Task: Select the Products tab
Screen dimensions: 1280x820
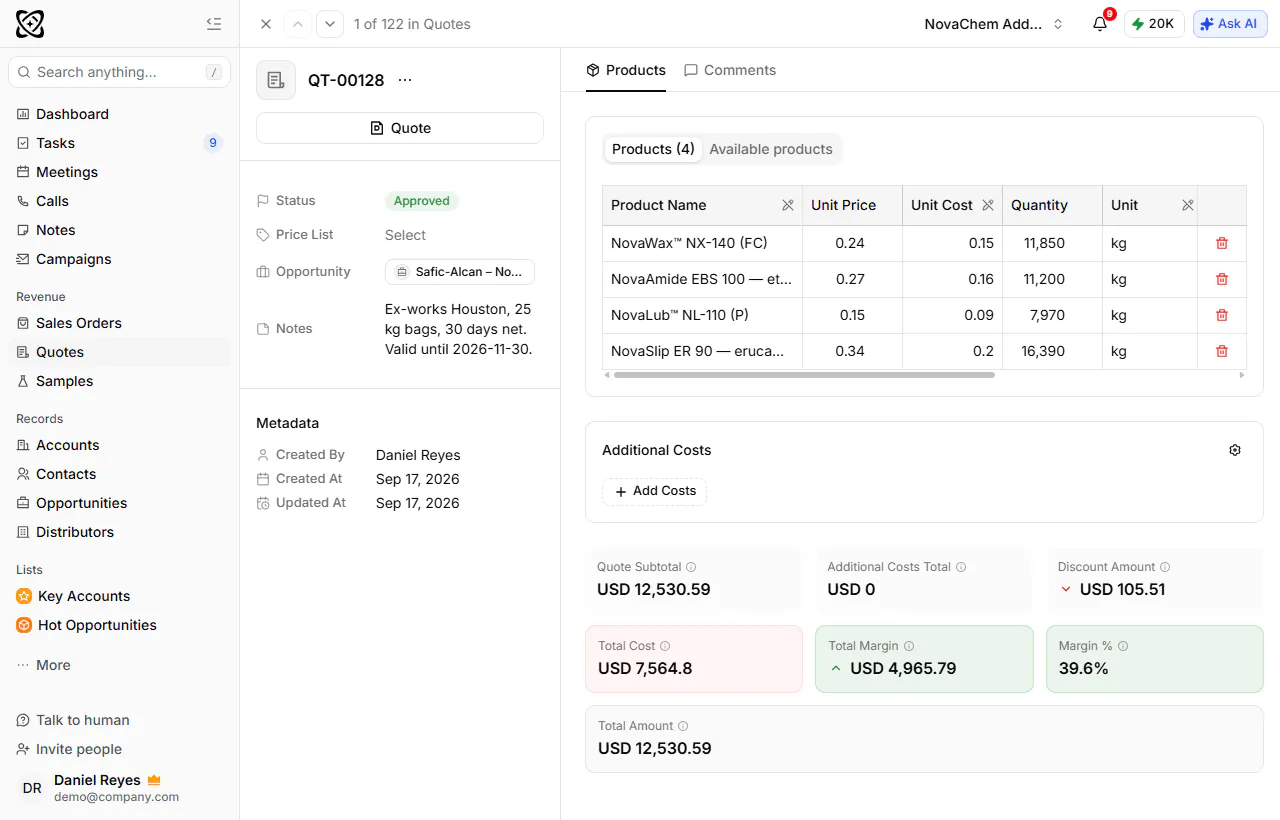Action: 626,70
